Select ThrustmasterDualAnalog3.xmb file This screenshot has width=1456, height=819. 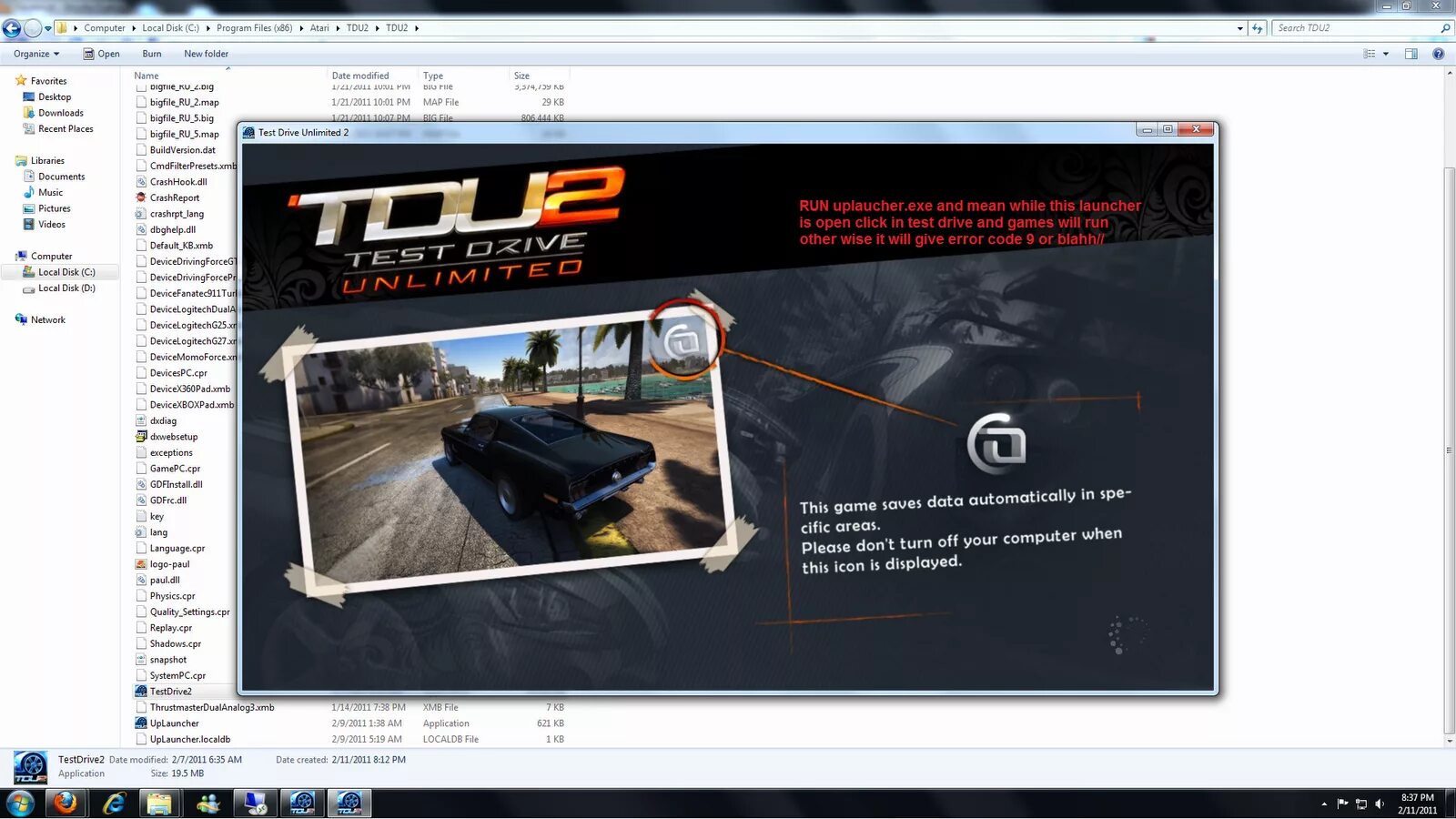tap(212, 708)
